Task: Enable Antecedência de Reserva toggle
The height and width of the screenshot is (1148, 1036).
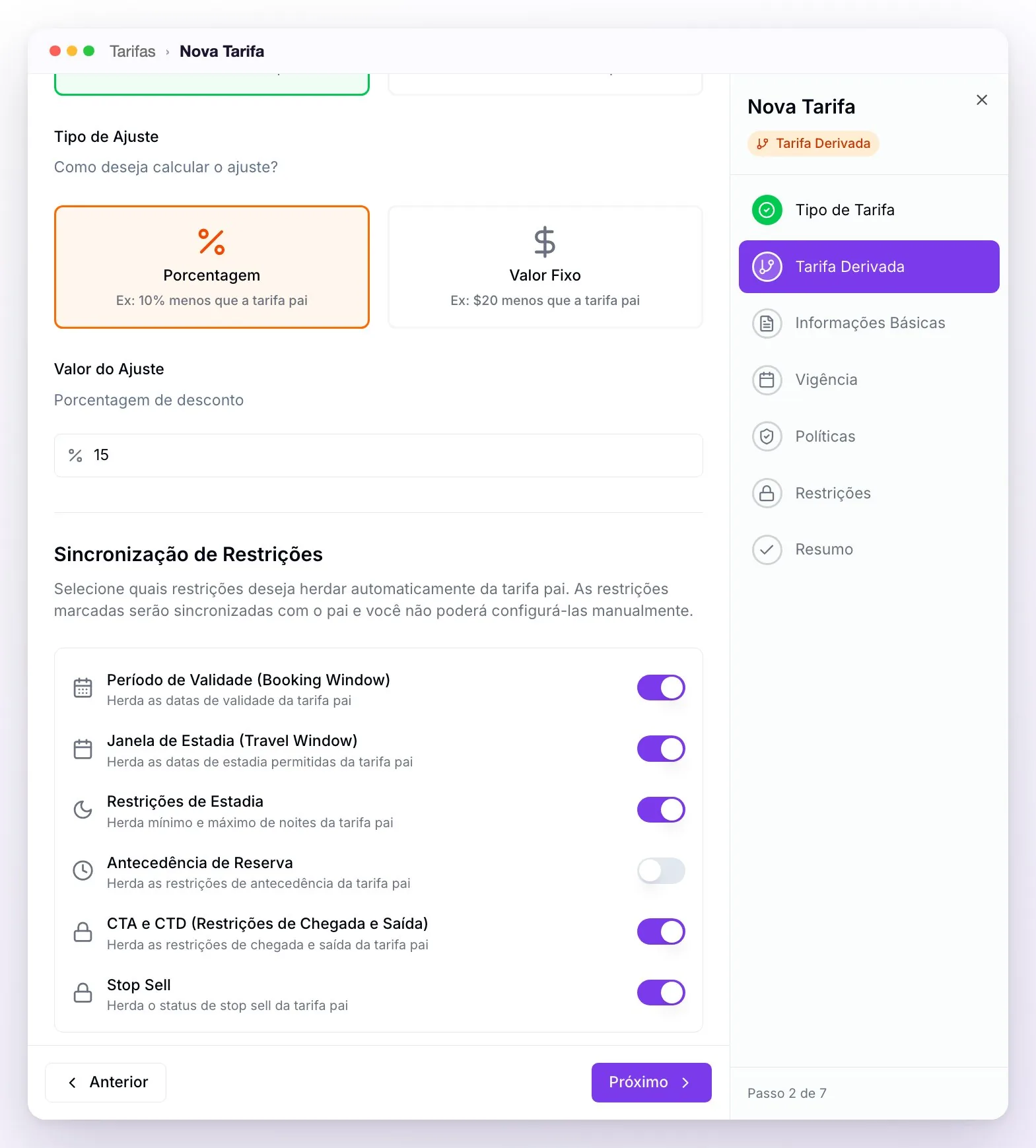Action: [x=661, y=871]
